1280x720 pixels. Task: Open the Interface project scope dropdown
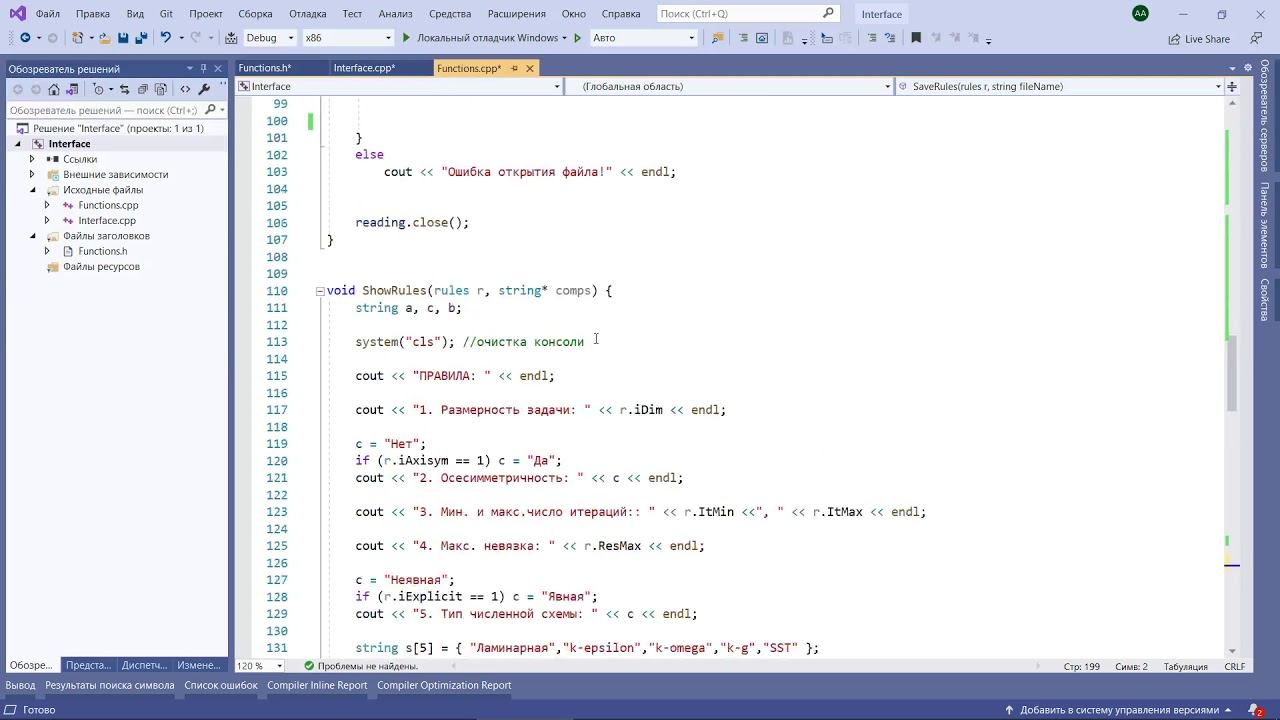[x=557, y=86]
